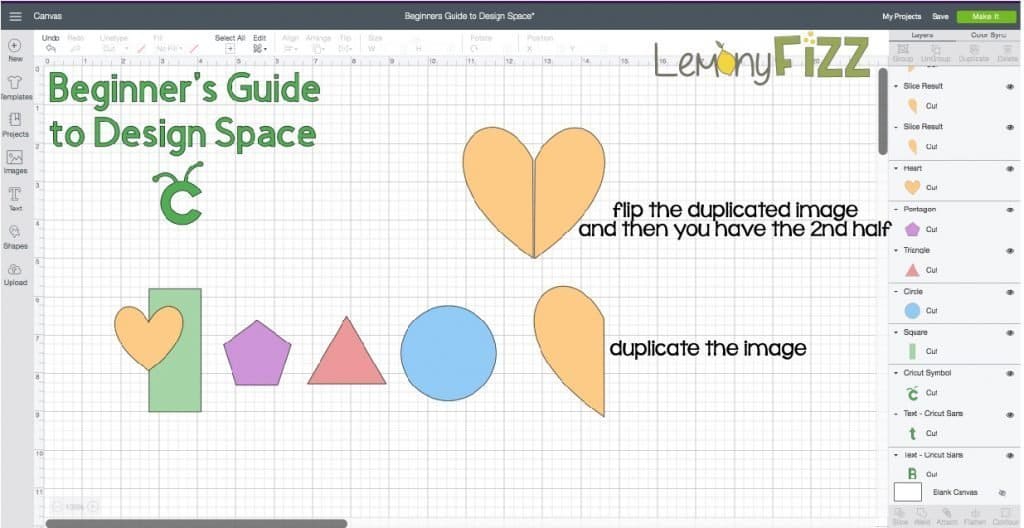This screenshot has height=528, width=1024.
Task: Select the blue circle on canvas
Action: coord(448,352)
